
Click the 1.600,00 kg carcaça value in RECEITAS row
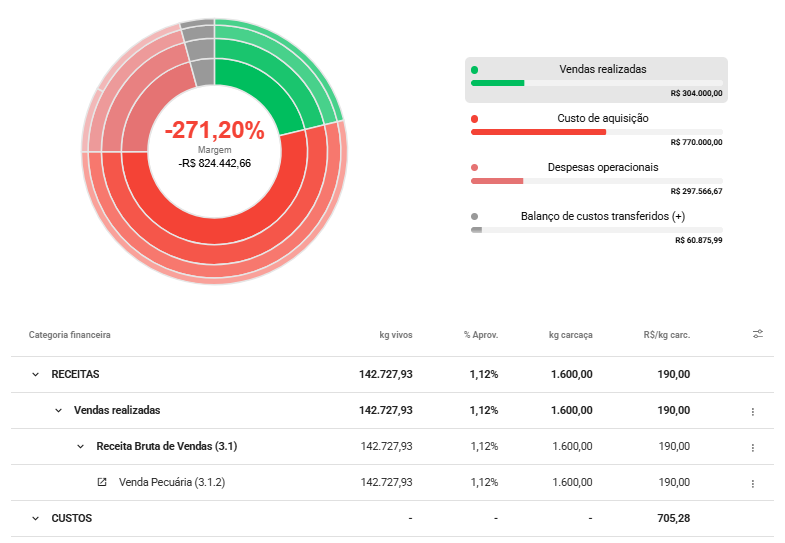pyautogui.click(x=572, y=374)
